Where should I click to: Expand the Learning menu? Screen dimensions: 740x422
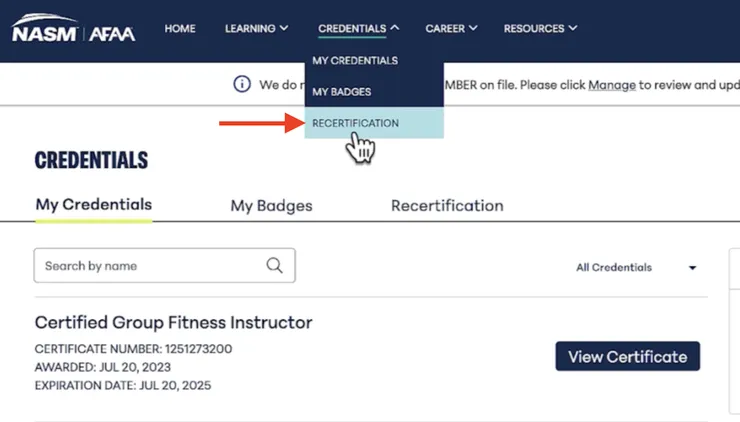(256, 29)
